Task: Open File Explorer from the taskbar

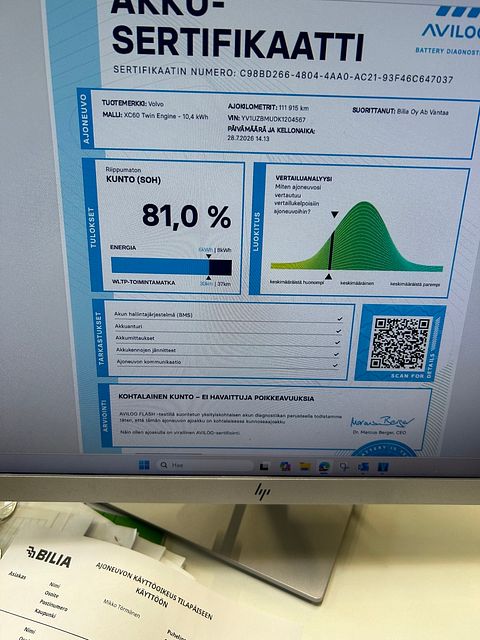Action: point(305,466)
